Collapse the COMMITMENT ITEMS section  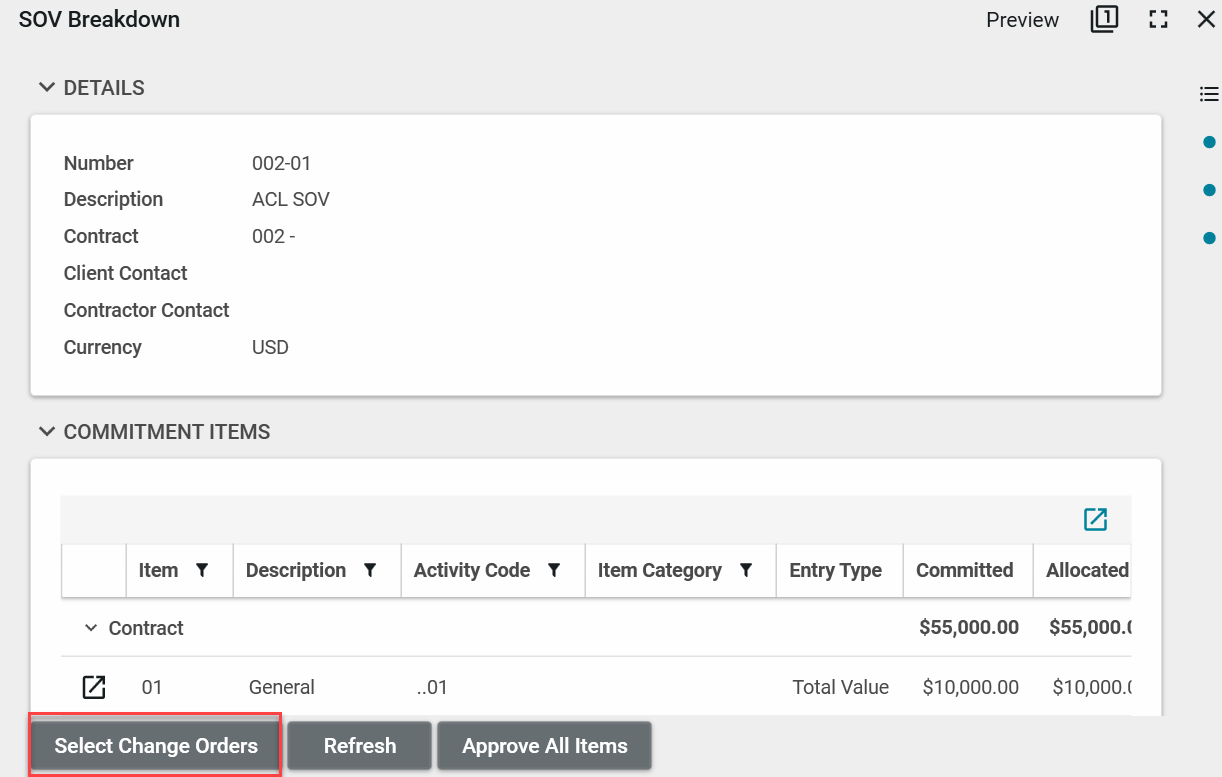click(46, 432)
